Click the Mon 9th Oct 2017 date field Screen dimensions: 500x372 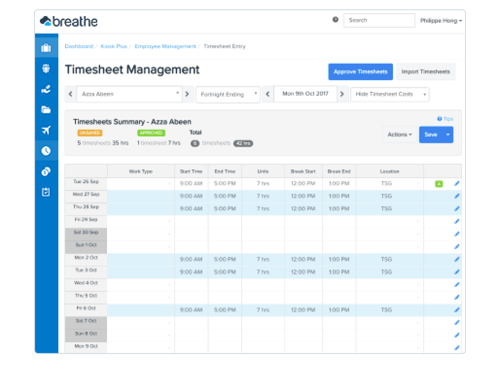(305, 94)
